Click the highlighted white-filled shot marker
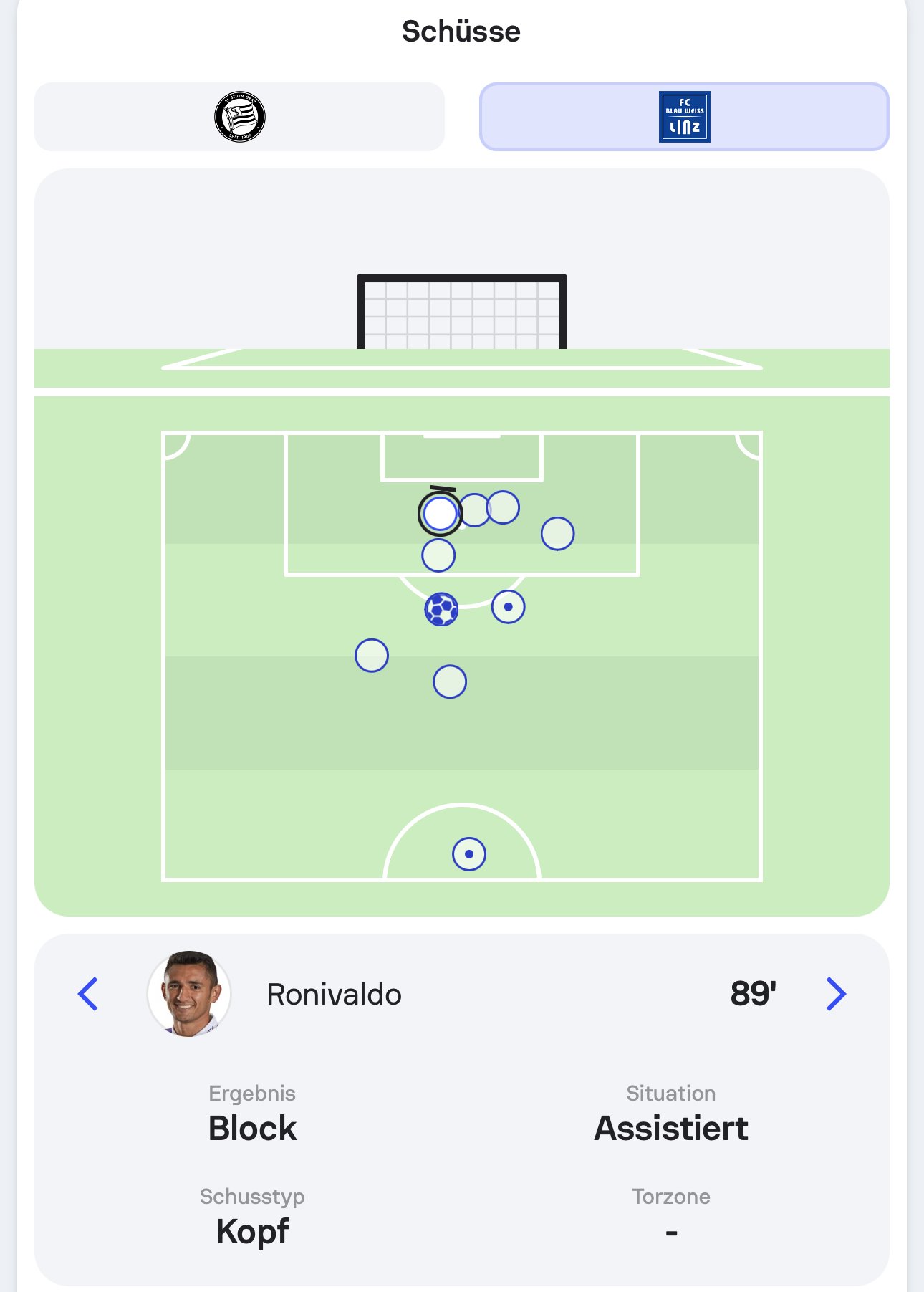 (x=440, y=514)
